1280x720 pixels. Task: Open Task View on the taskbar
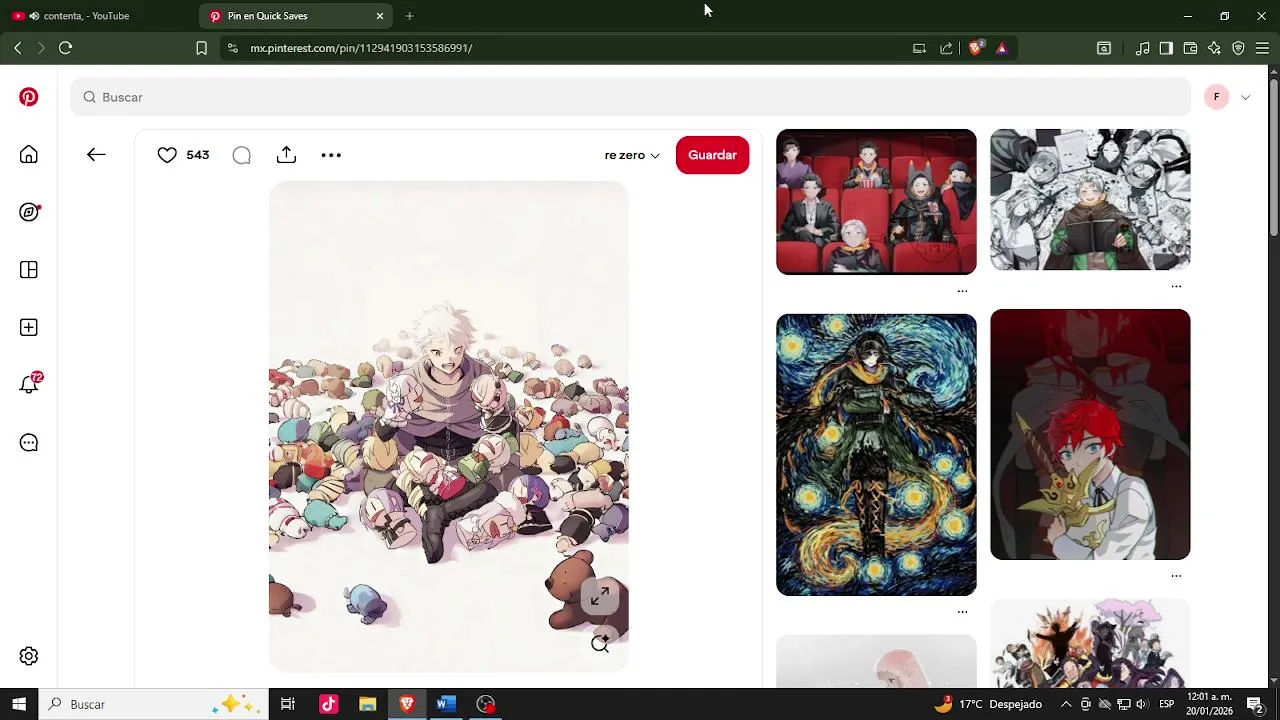pyautogui.click(x=288, y=704)
